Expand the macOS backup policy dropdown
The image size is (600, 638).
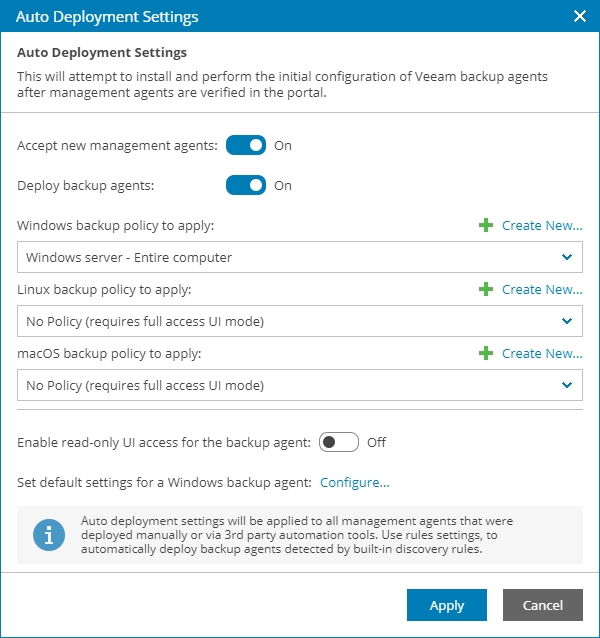tap(300, 385)
